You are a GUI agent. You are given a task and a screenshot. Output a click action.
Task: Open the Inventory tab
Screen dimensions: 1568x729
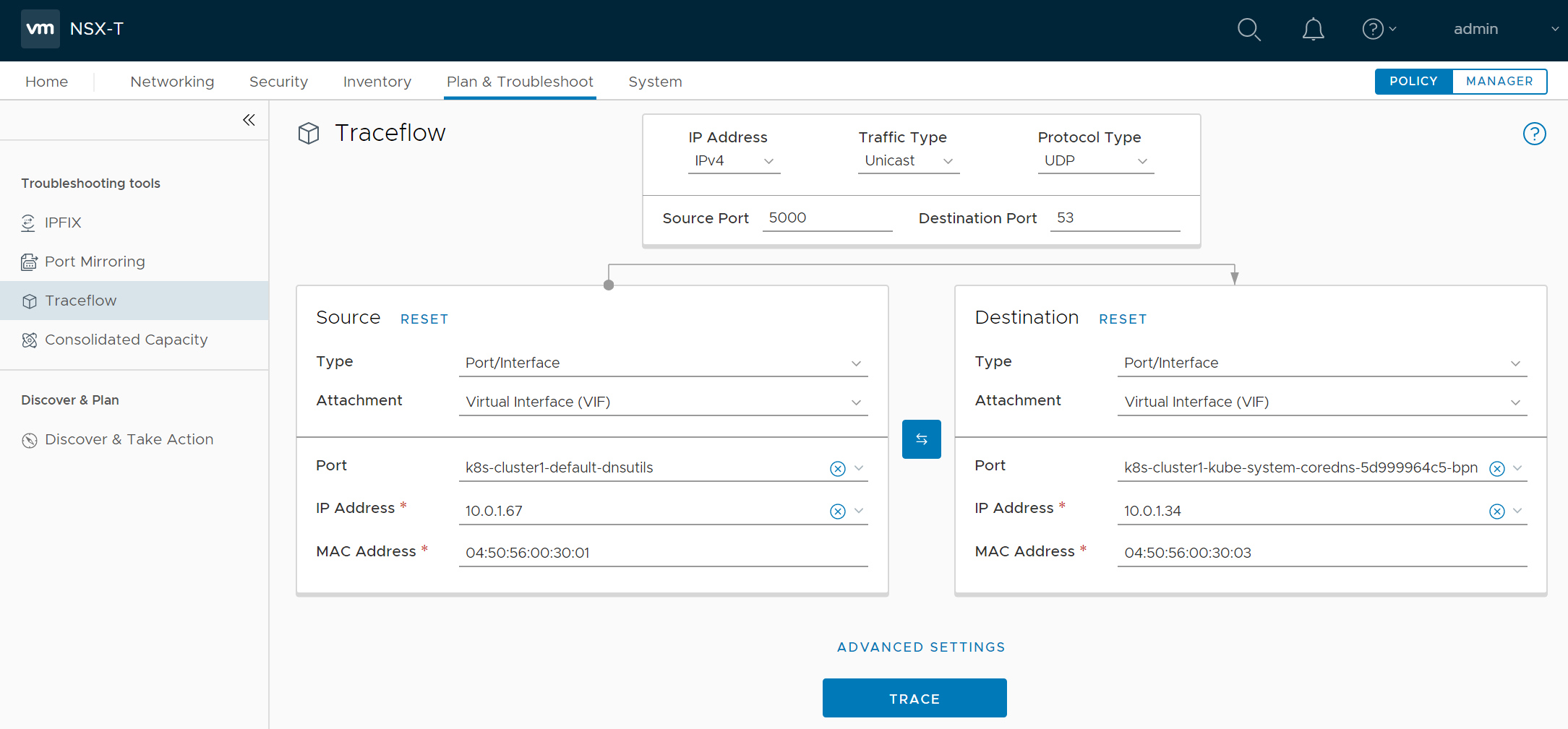(x=377, y=82)
